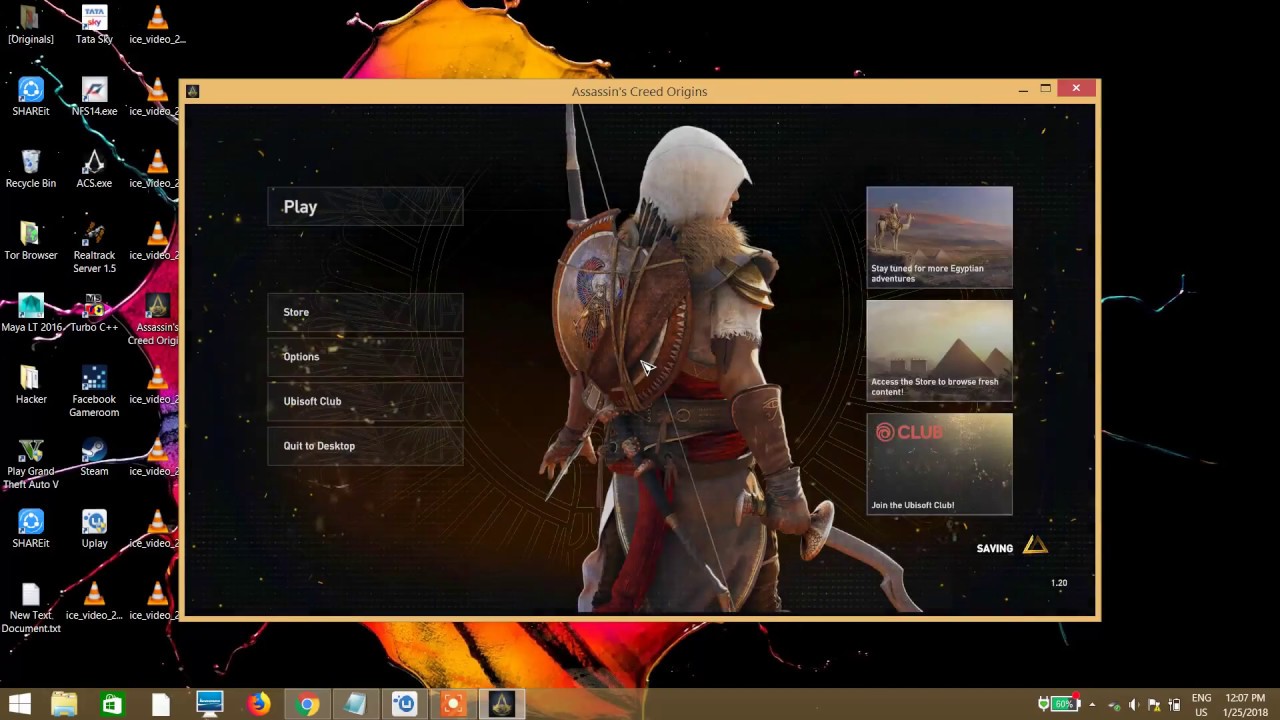Select the Tata Sky desktop icon
The width and height of the screenshot is (1280, 720).
pyautogui.click(x=94, y=25)
